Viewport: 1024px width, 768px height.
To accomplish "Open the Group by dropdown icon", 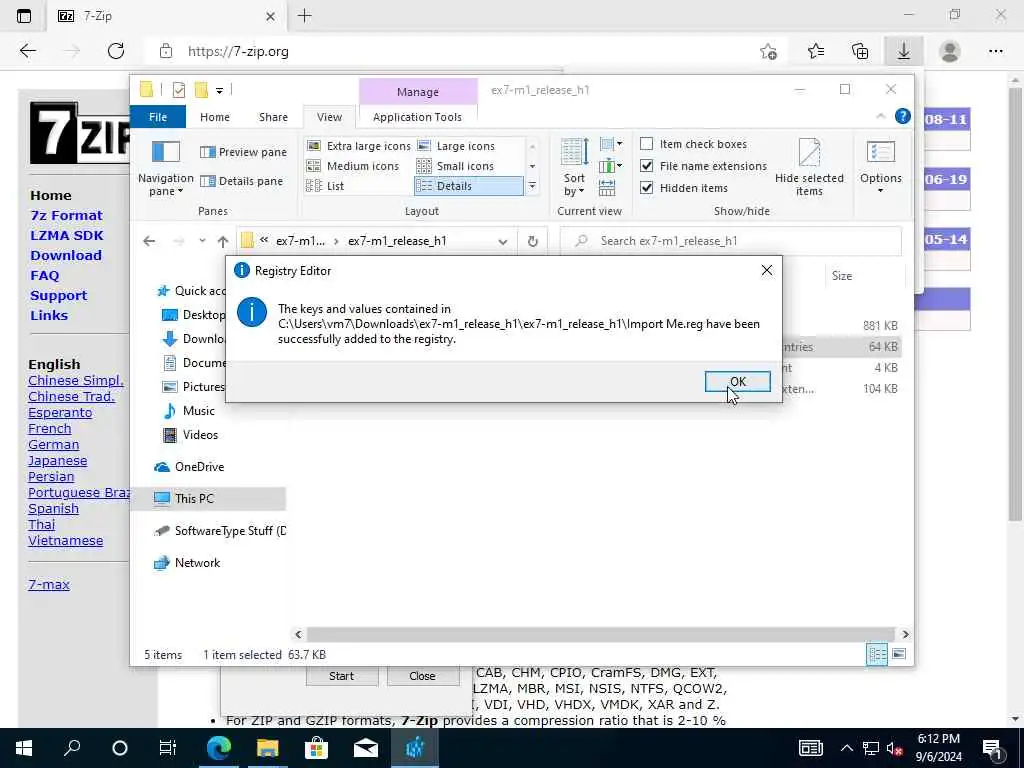I will point(611,144).
